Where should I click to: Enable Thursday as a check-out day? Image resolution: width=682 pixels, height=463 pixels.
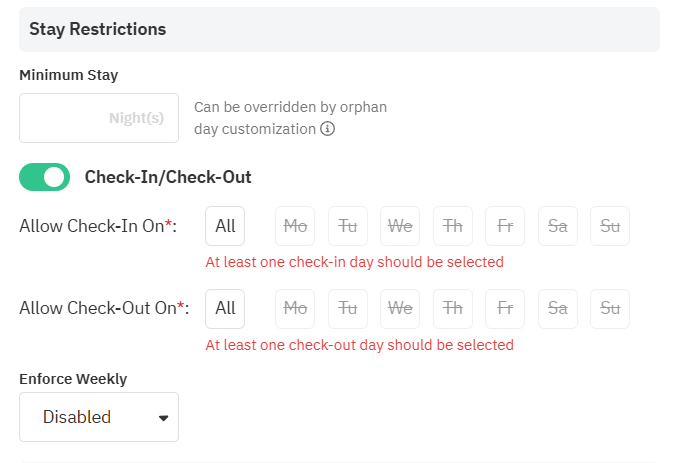click(453, 308)
